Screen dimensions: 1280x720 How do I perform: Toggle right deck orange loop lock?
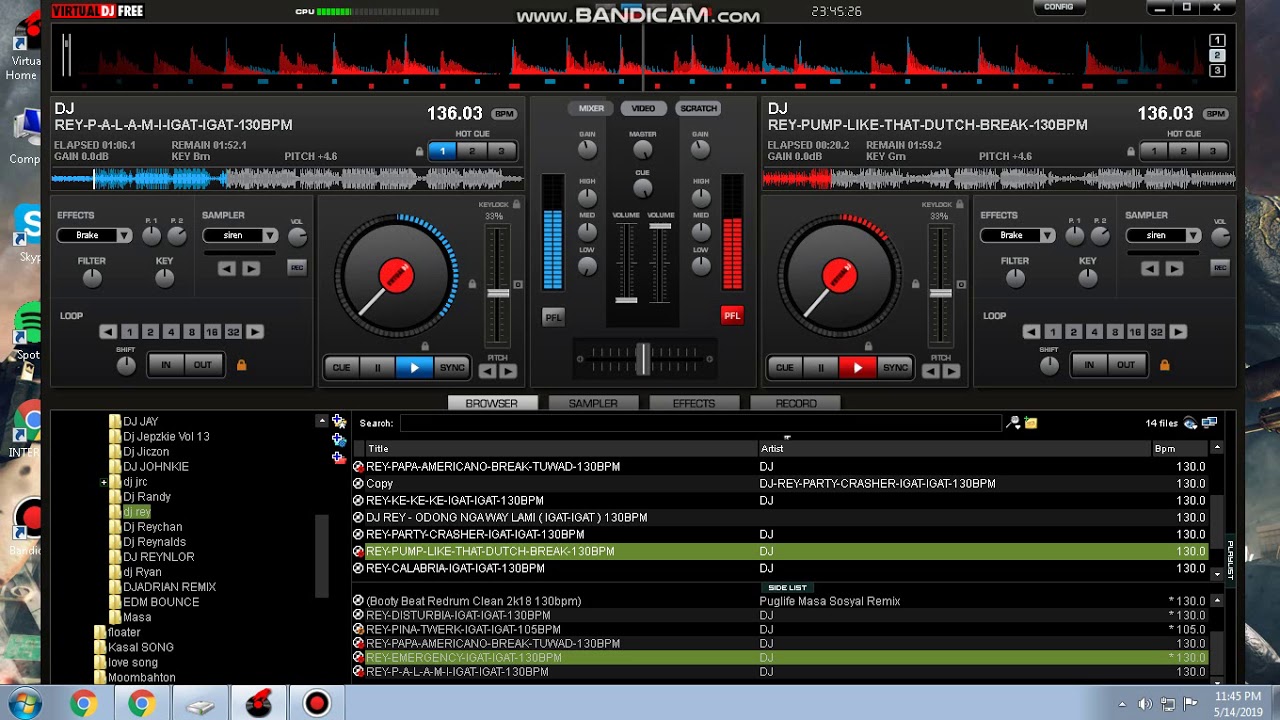point(1164,365)
